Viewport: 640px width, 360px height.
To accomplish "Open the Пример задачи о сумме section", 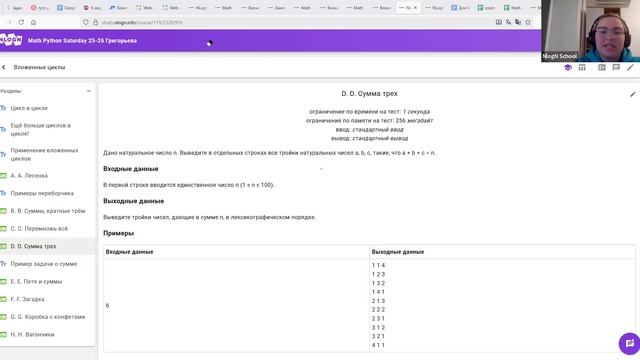I will 44,264.
